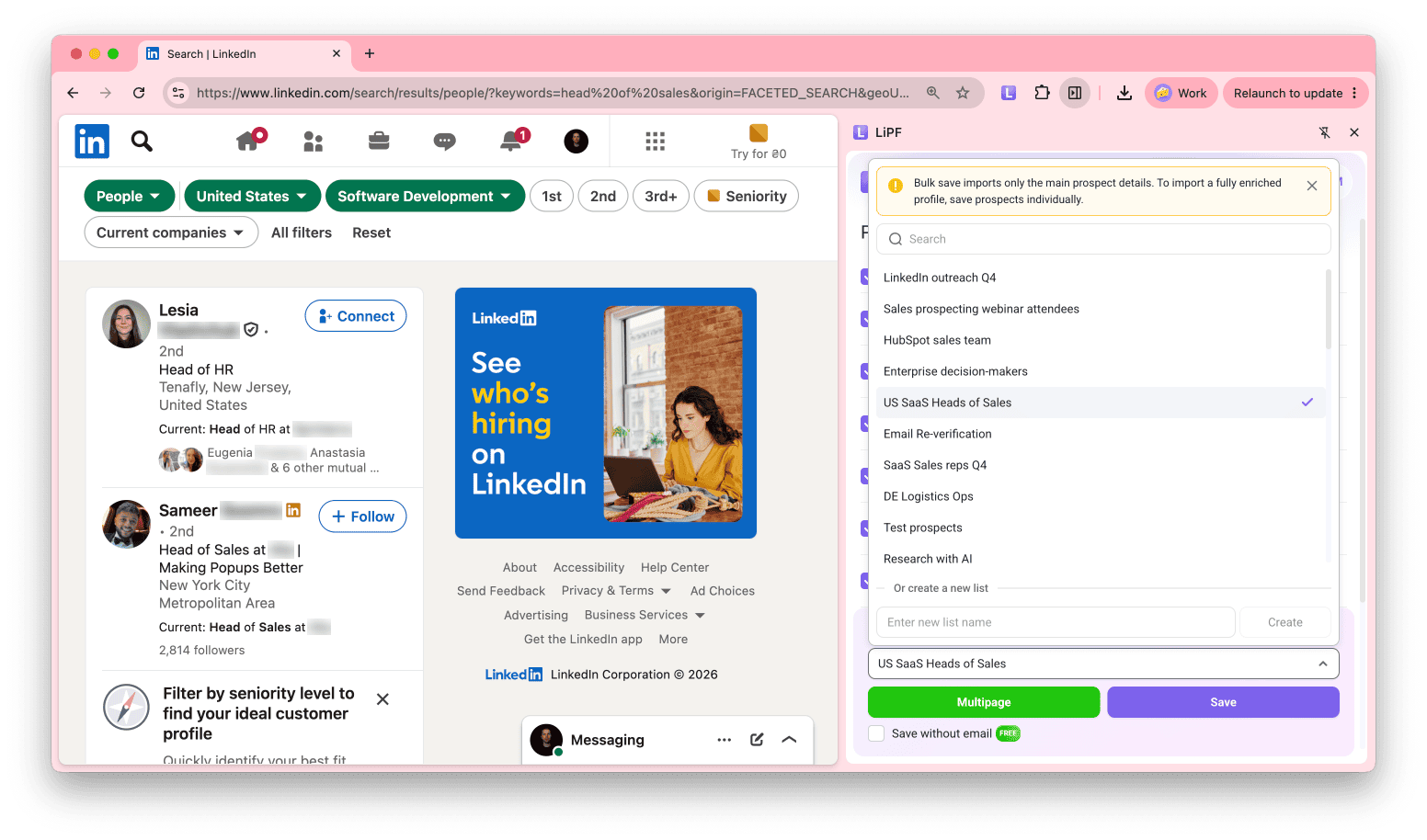
Task: Compose new message in Messaging bar
Action: pyautogui.click(x=757, y=740)
